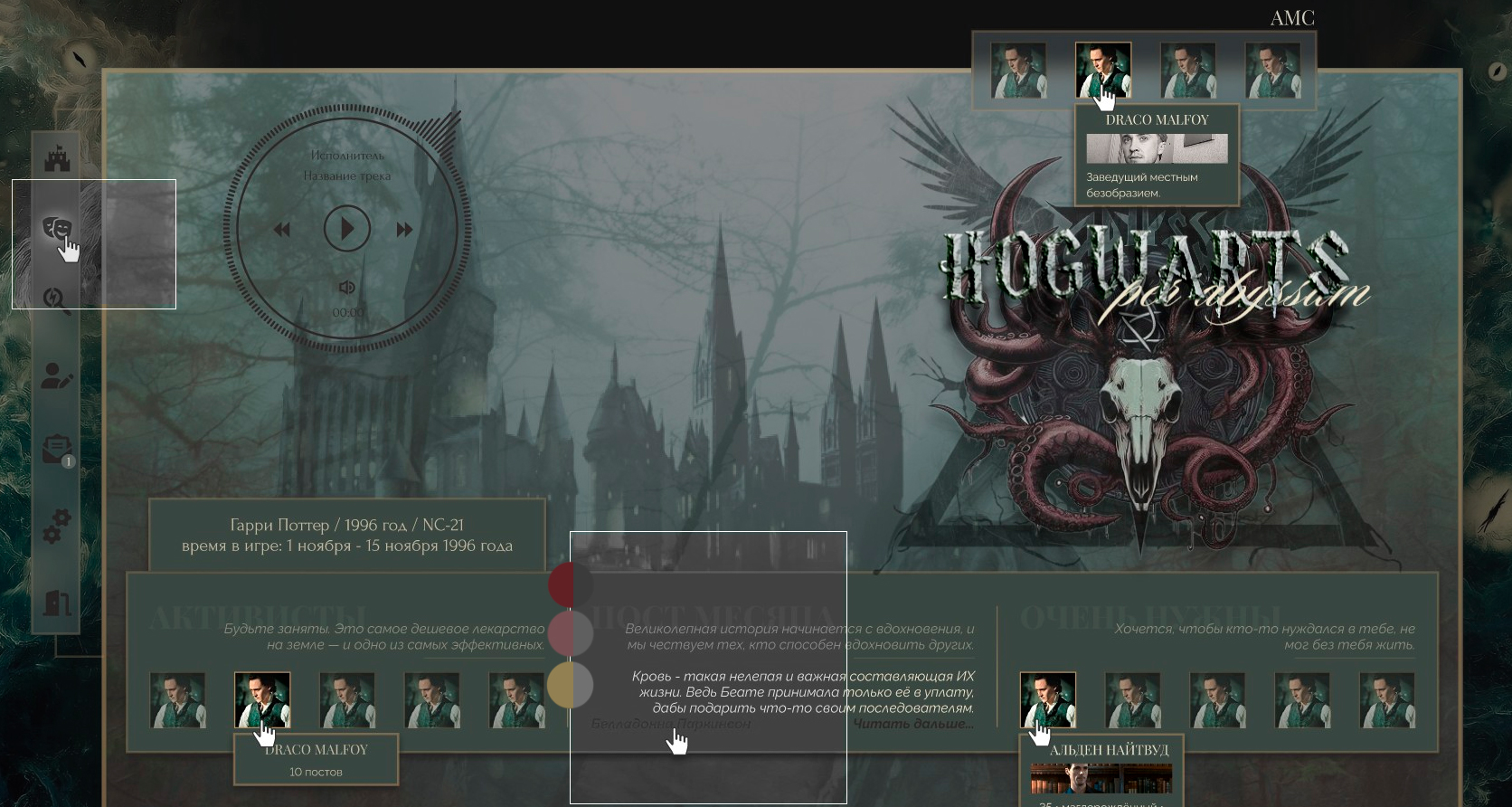Click the first avatar in the Активисты row

[177, 699]
